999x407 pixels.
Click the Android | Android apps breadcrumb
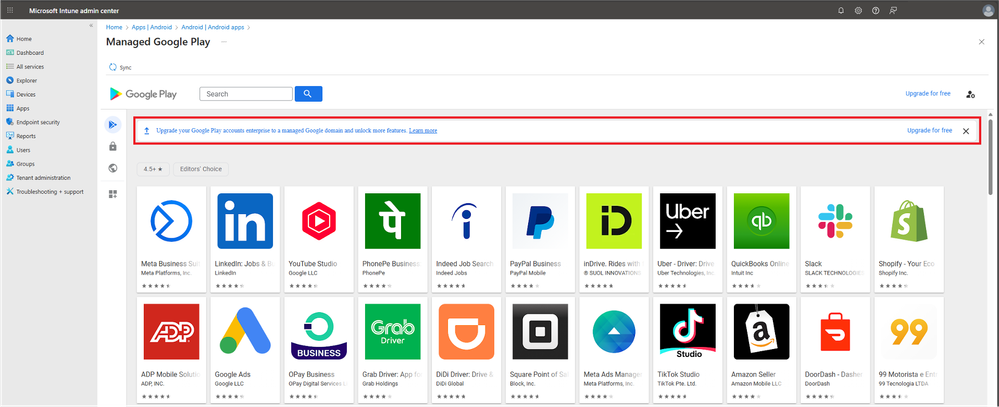(x=213, y=27)
